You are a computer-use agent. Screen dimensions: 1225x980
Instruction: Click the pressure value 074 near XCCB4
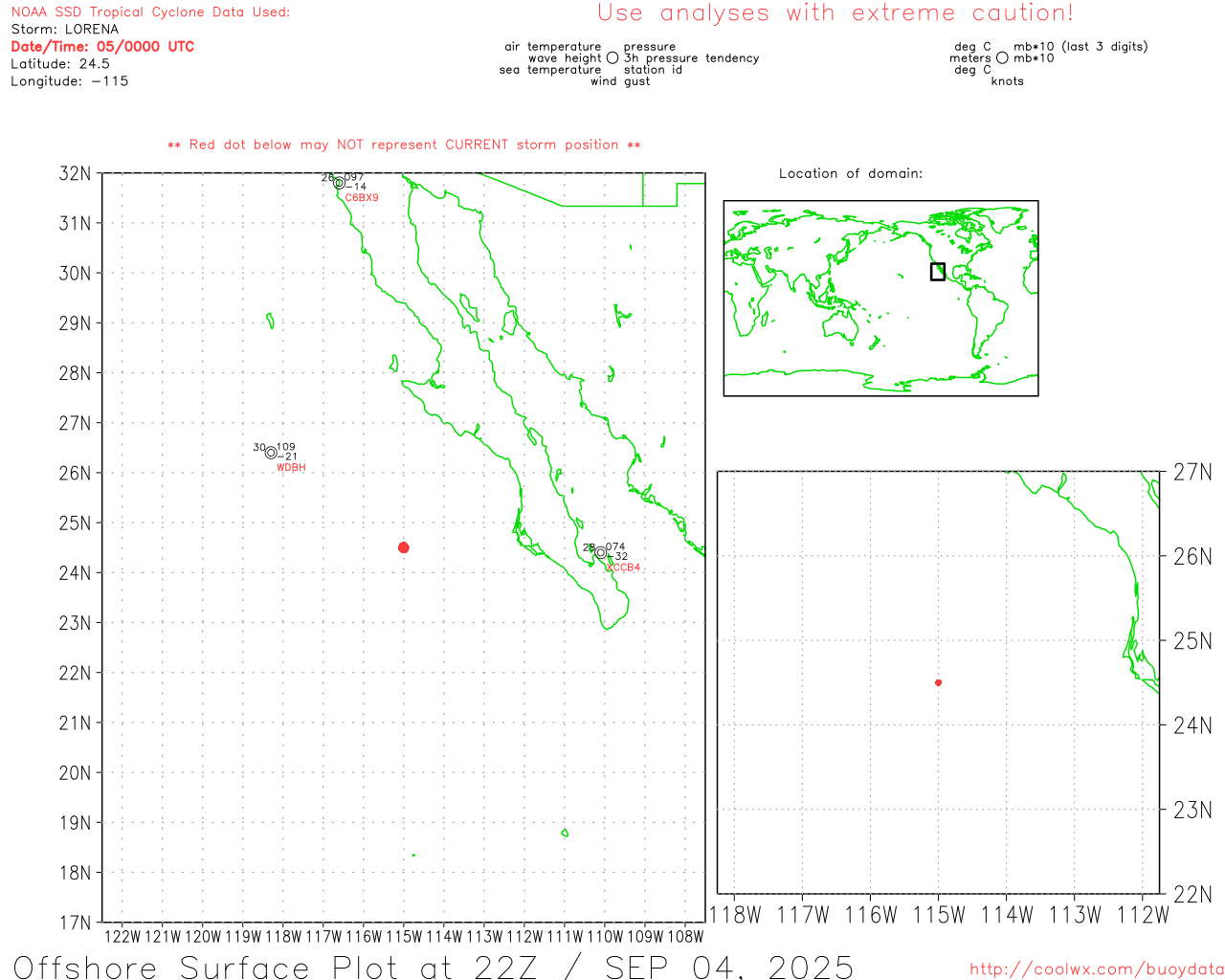(x=615, y=546)
